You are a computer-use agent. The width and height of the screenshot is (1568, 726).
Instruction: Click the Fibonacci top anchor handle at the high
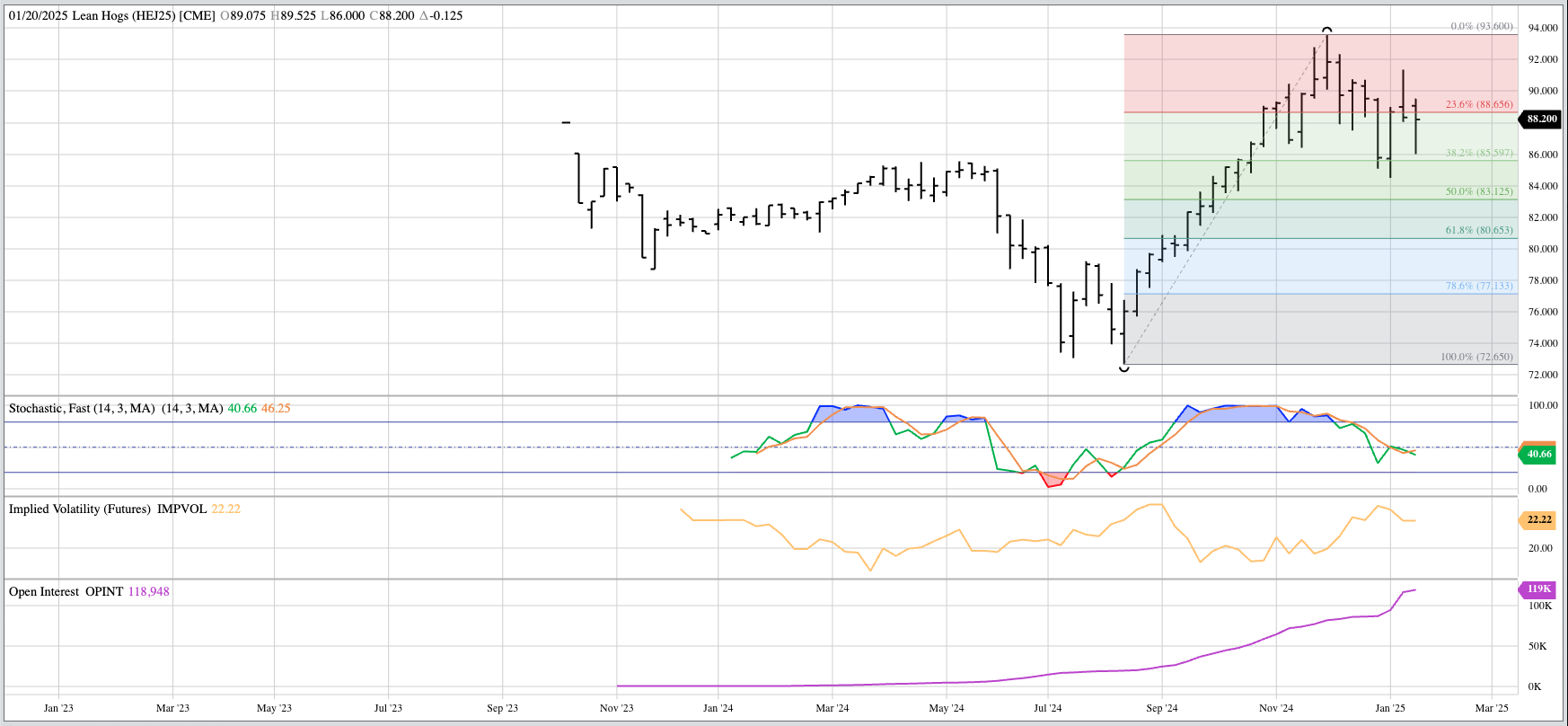pos(1326,31)
